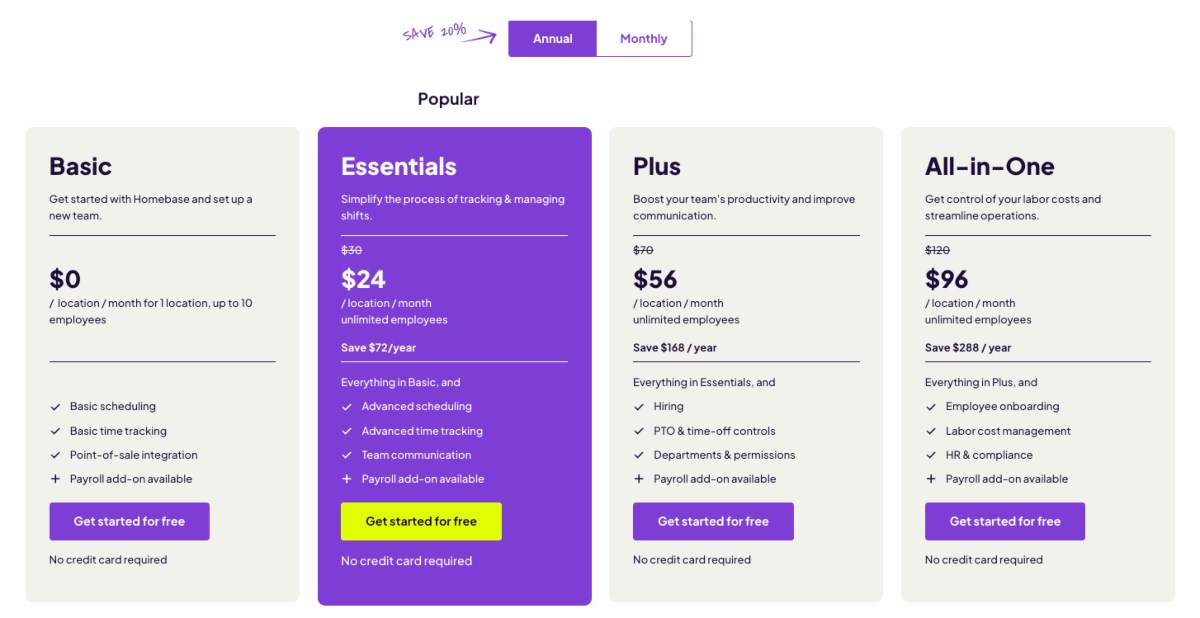Click the checkmark next to Employee onboarding
1200x618 pixels.
[x=931, y=407]
